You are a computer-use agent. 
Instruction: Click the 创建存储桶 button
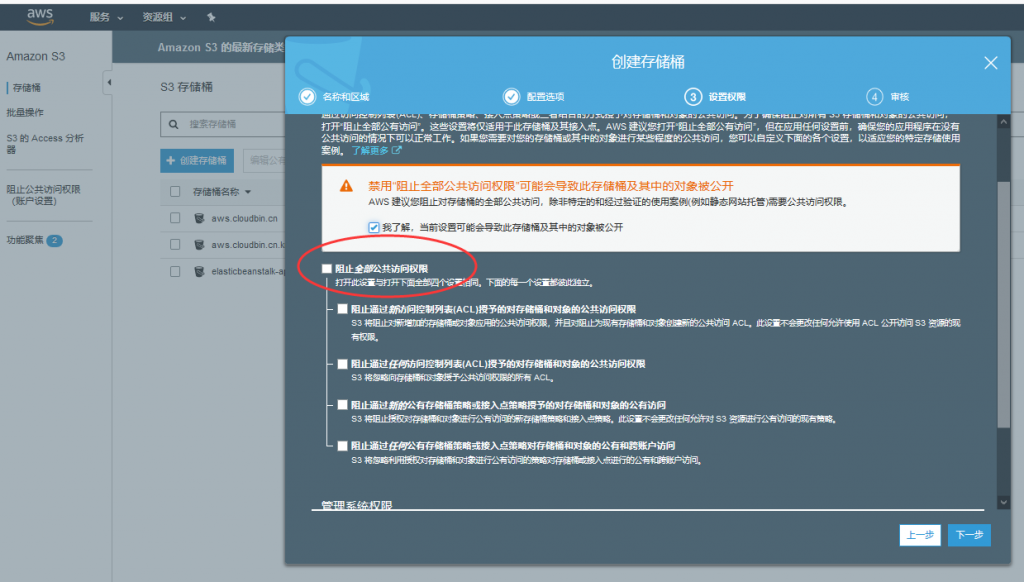(197, 161)
